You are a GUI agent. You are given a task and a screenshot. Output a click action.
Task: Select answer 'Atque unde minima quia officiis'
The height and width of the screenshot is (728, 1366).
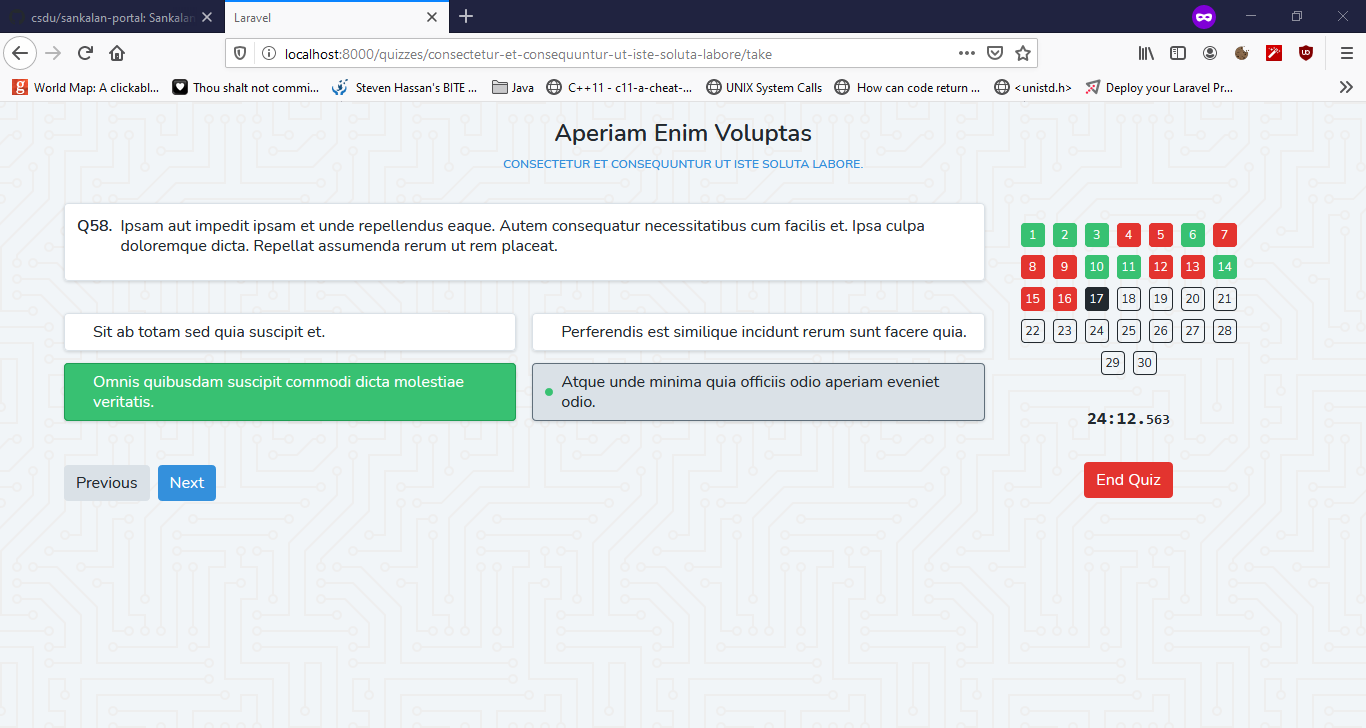(758, 391)
